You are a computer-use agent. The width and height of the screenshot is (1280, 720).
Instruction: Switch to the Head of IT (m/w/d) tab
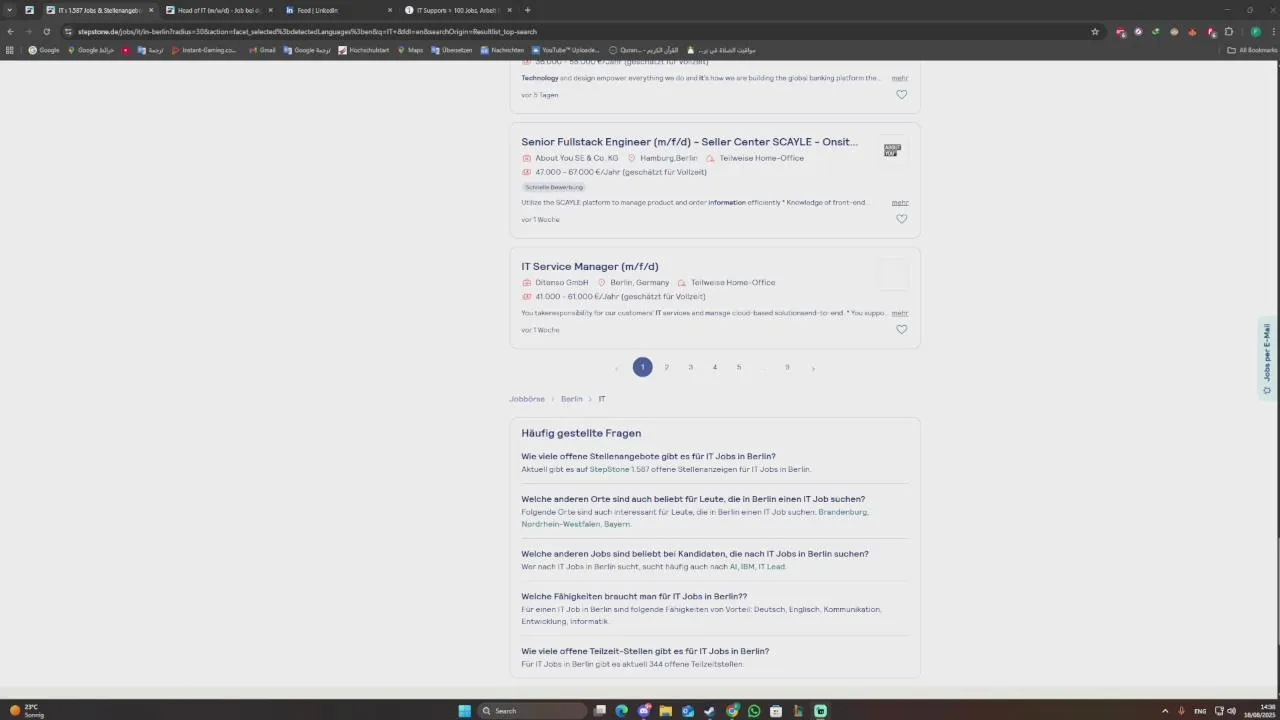tap(218, 10)
